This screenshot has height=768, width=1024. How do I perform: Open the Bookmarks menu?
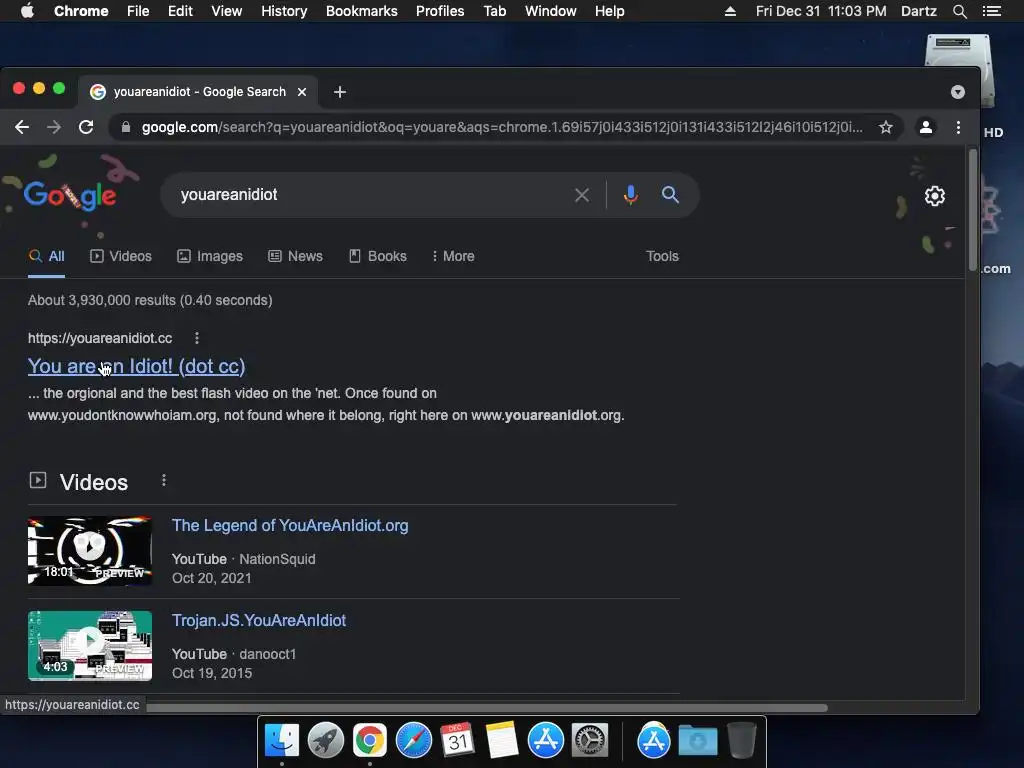coord(362,11)
